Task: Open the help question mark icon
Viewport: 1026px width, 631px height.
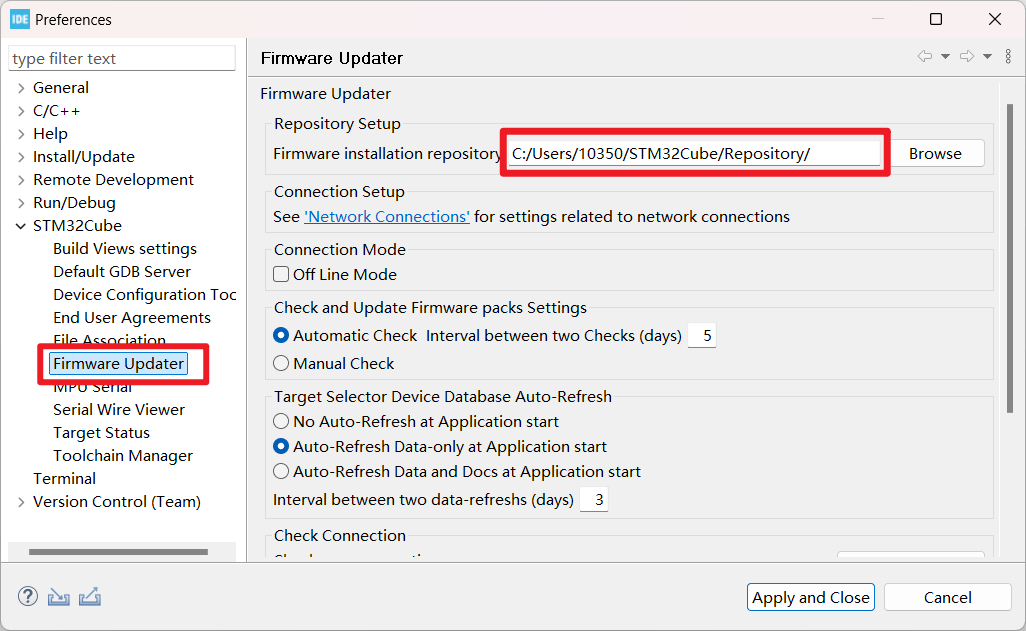Action: 27,596
